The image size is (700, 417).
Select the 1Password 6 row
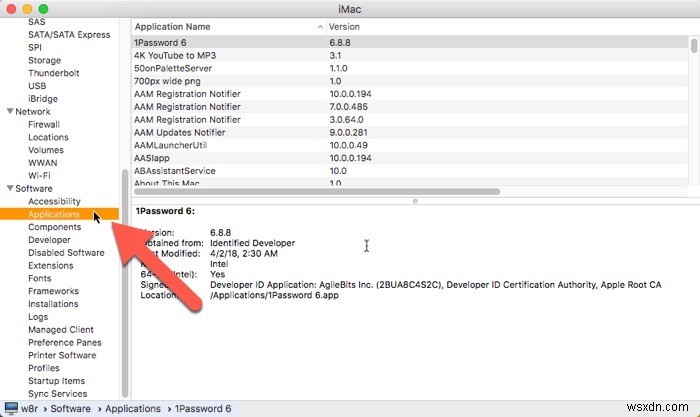[410, 42]
